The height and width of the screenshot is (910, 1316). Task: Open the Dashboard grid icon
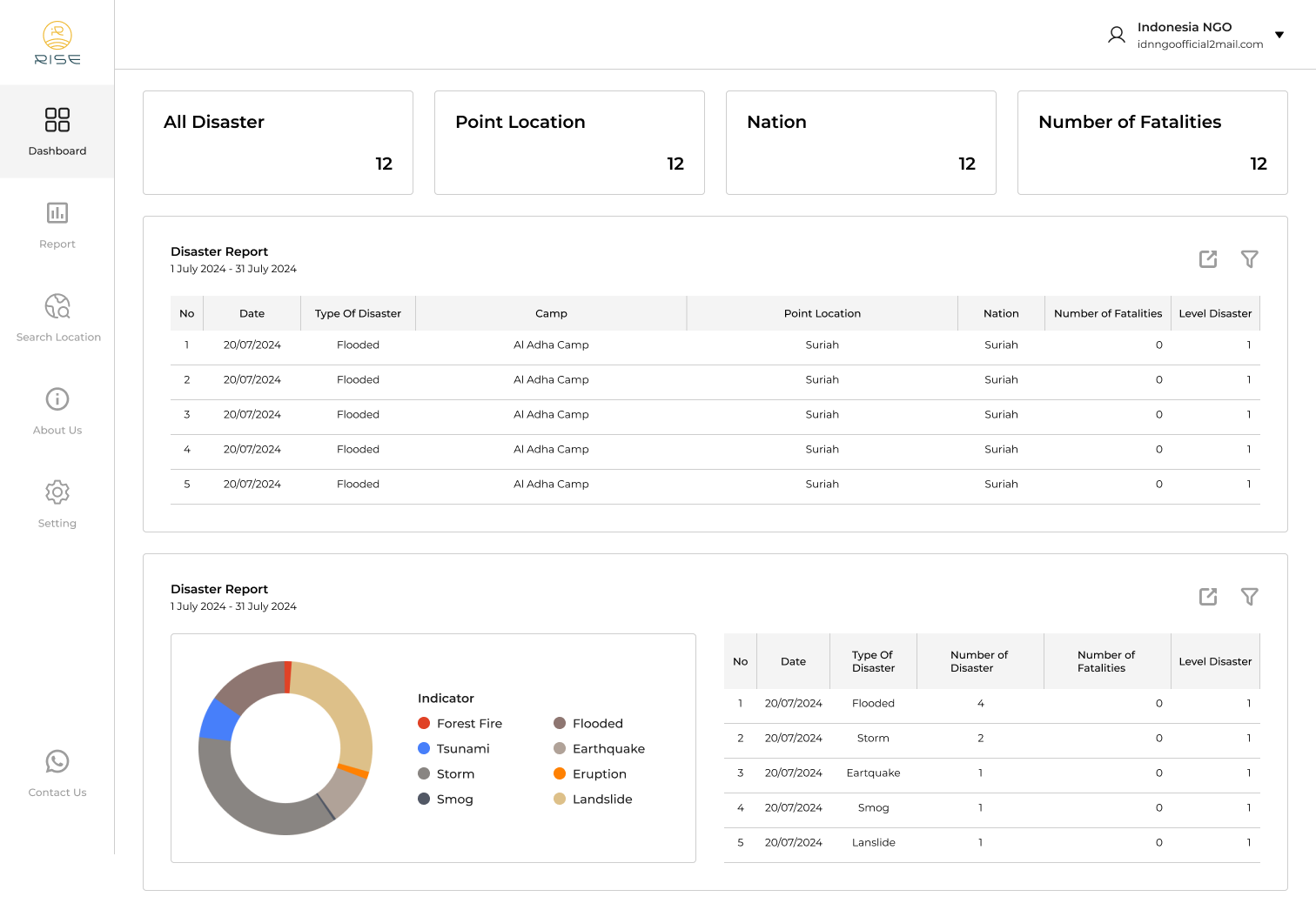tap(57, 119)
